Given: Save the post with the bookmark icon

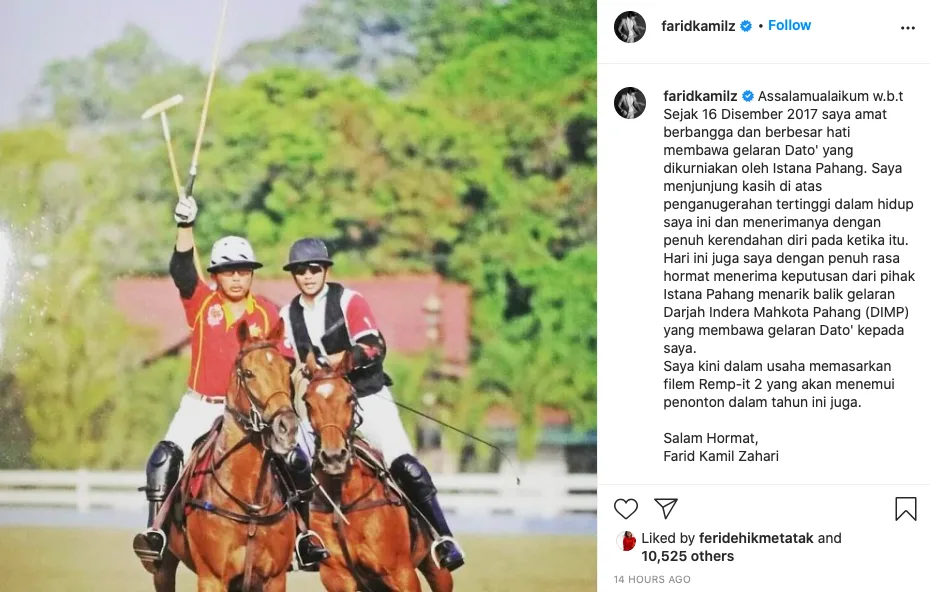Looking at the screenshot, I should coord(906,509).
